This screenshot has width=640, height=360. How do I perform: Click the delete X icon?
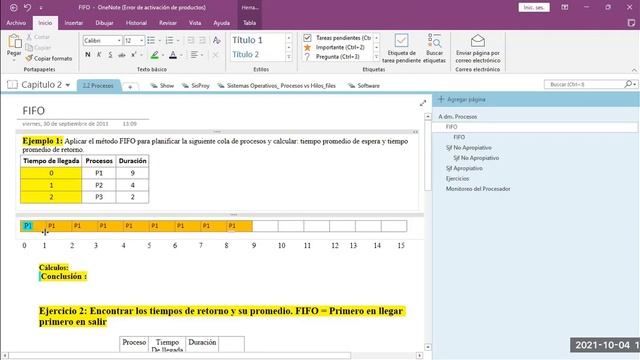point(216,55)
